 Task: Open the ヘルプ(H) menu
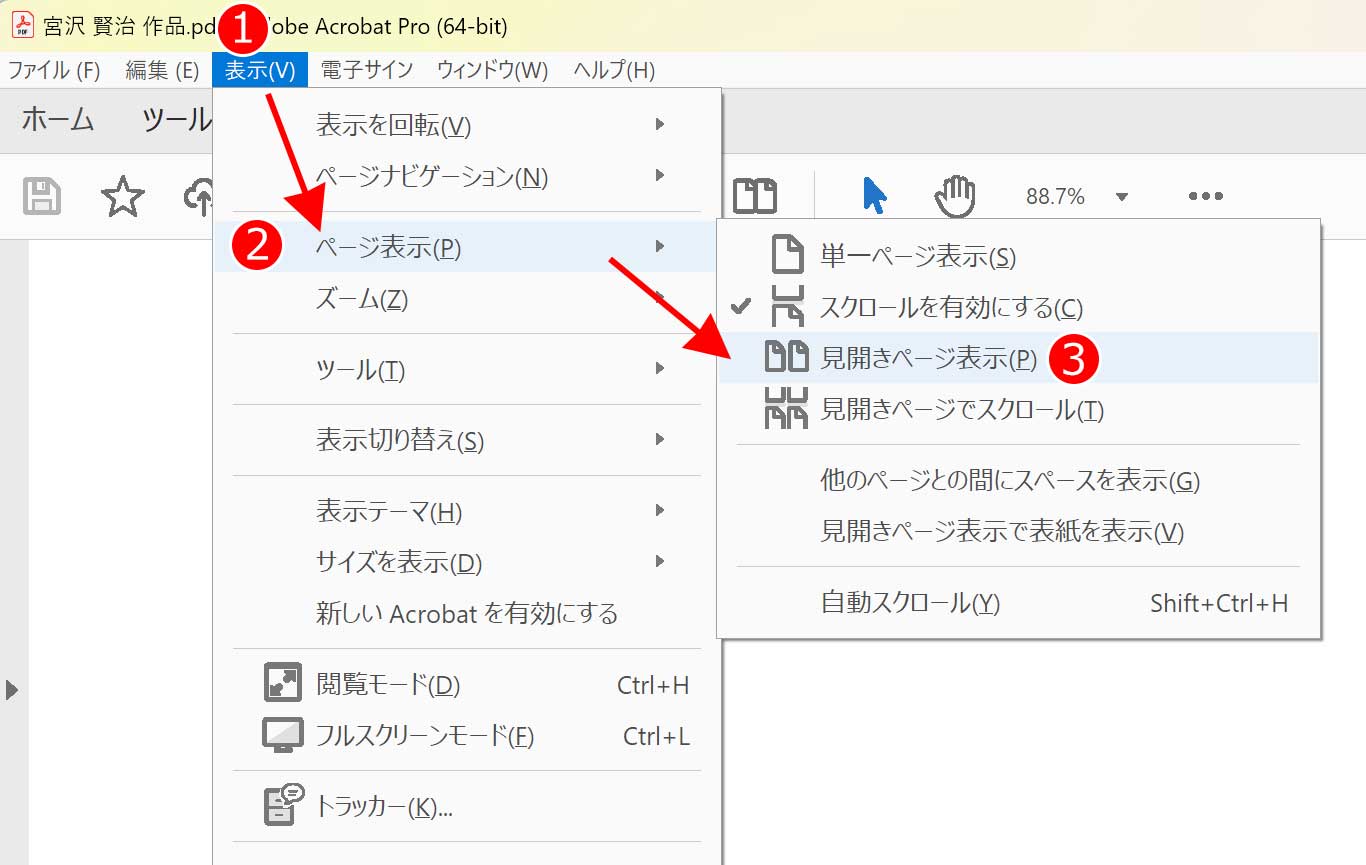coord(614,70)
